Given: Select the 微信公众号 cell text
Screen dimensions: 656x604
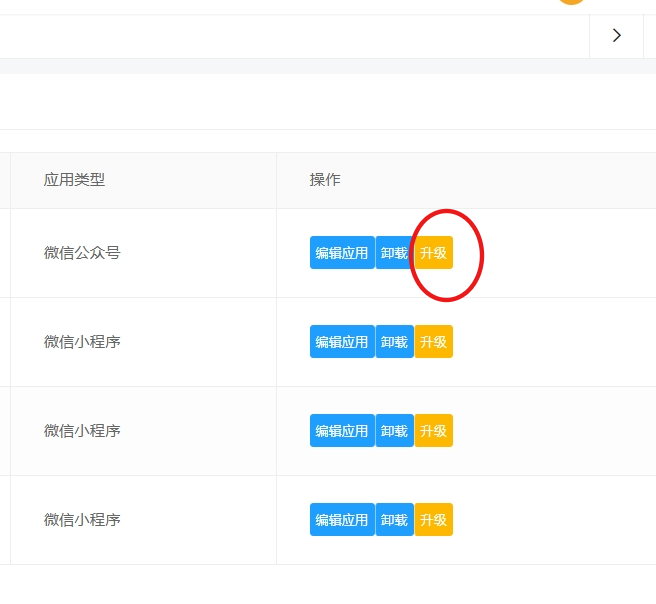Looking at the screenshot, I should pos(82,253).
